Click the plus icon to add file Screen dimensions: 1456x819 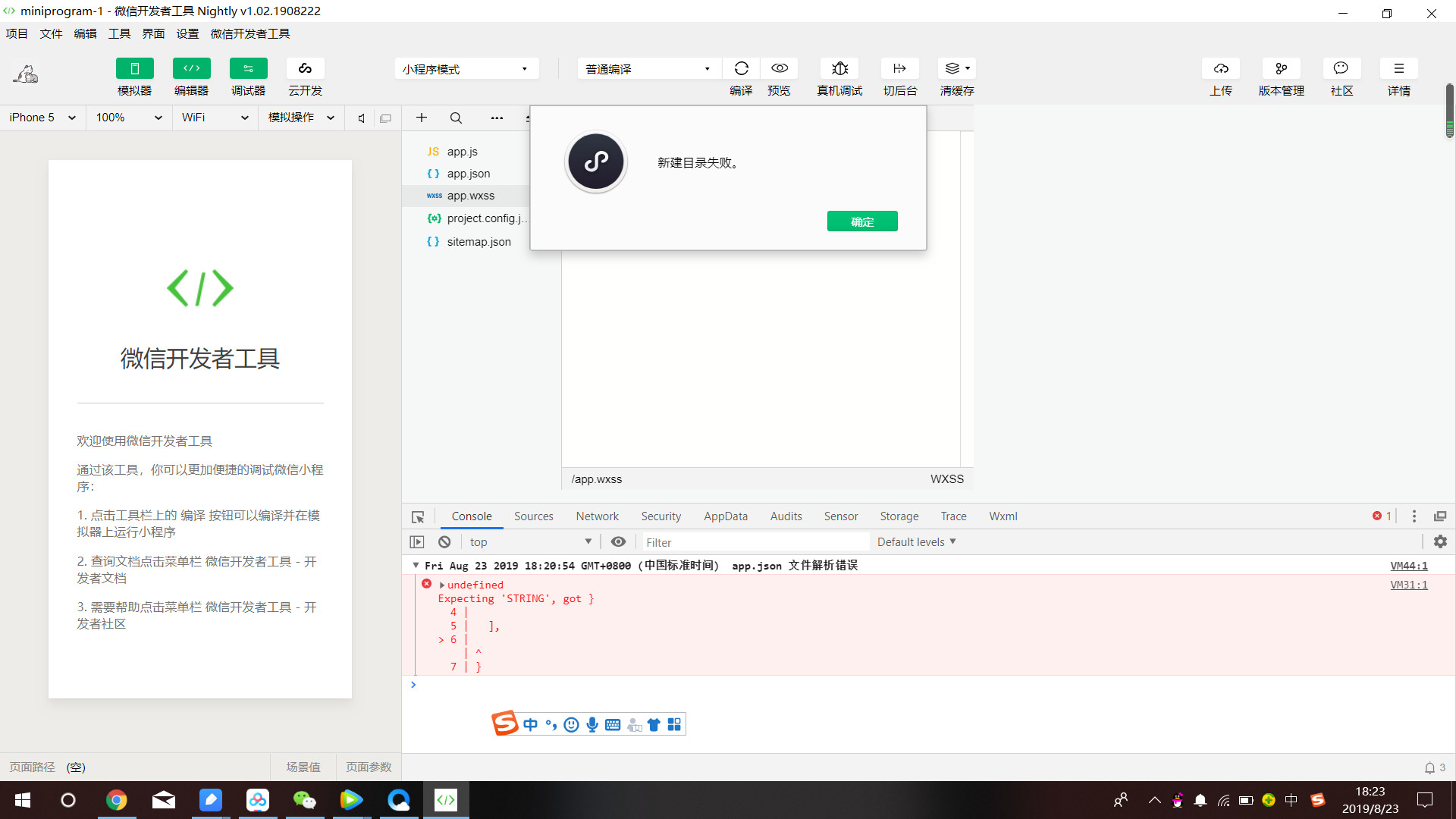[x=422, y=118]
